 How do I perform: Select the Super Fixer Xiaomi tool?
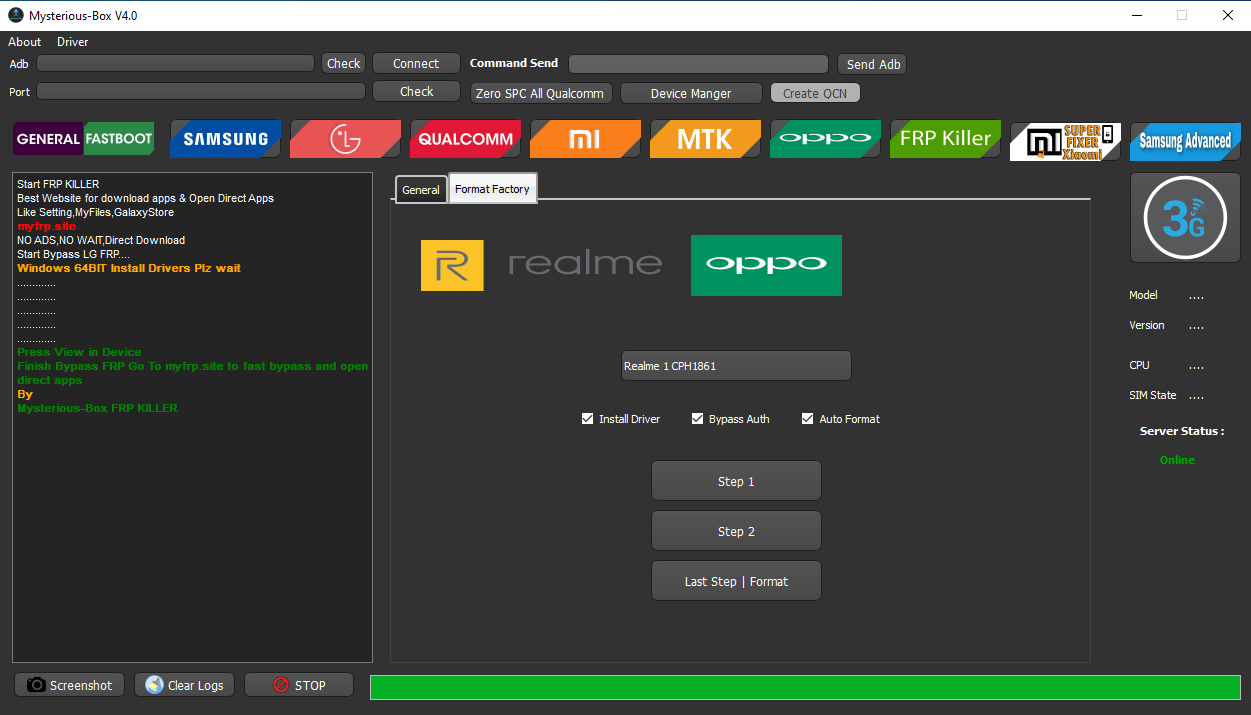(x=1064, y=139)
